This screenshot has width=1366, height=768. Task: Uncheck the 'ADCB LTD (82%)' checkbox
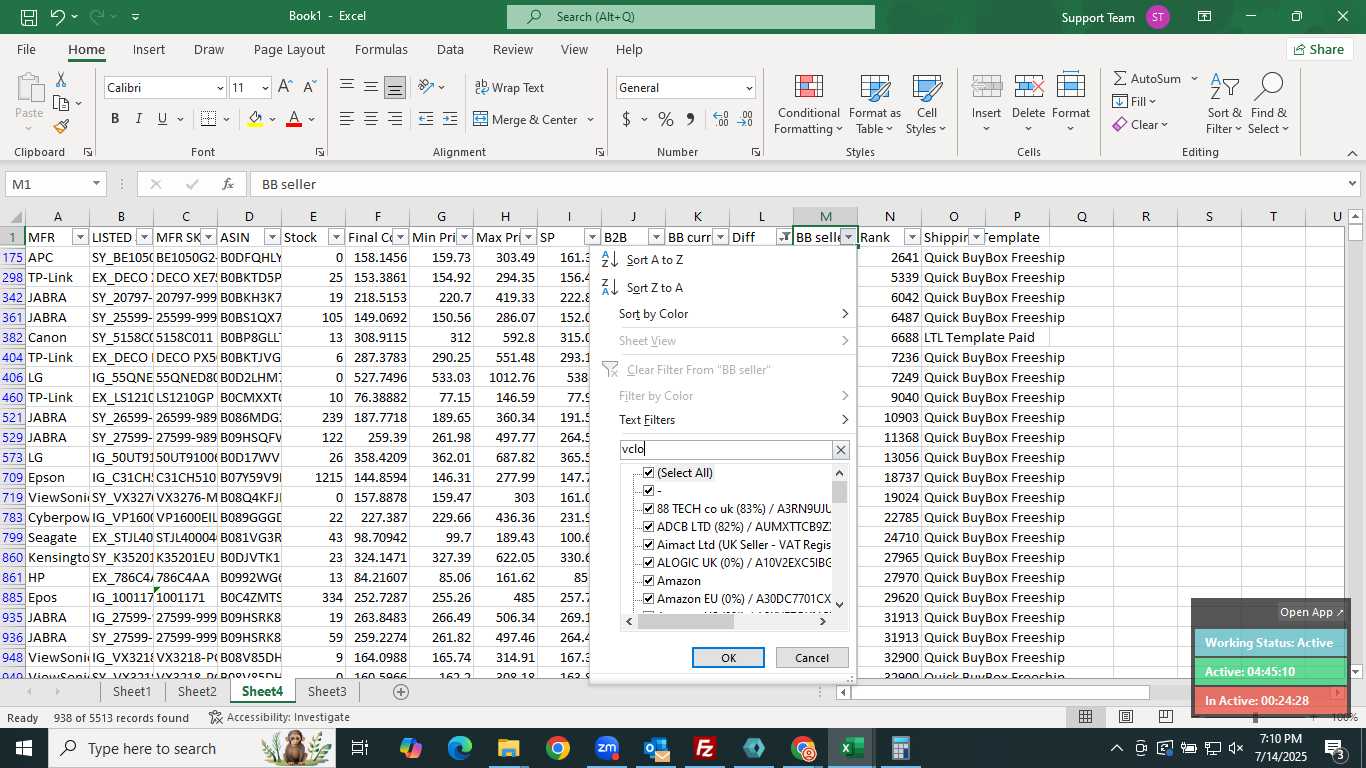(x=648, y=527)
